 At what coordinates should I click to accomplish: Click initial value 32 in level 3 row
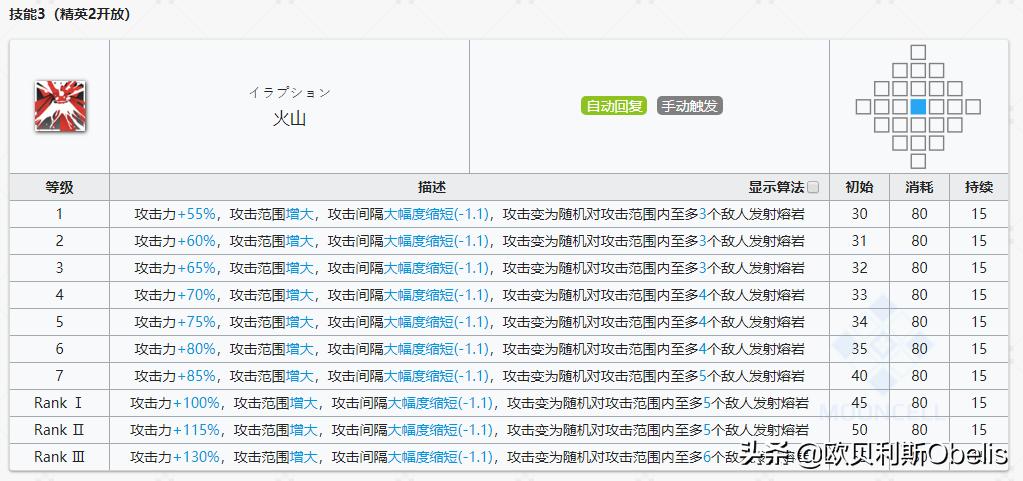[x=859, y=268]
